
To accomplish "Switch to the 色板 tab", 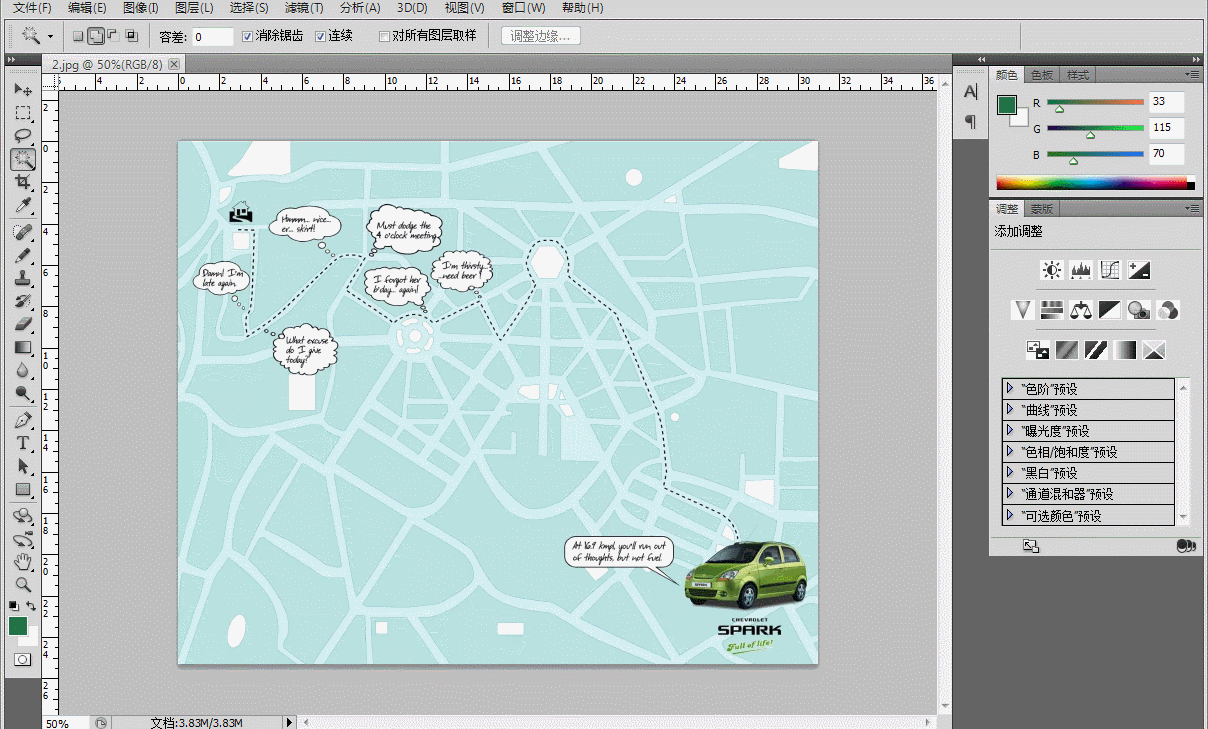I will click(1041, 75).
